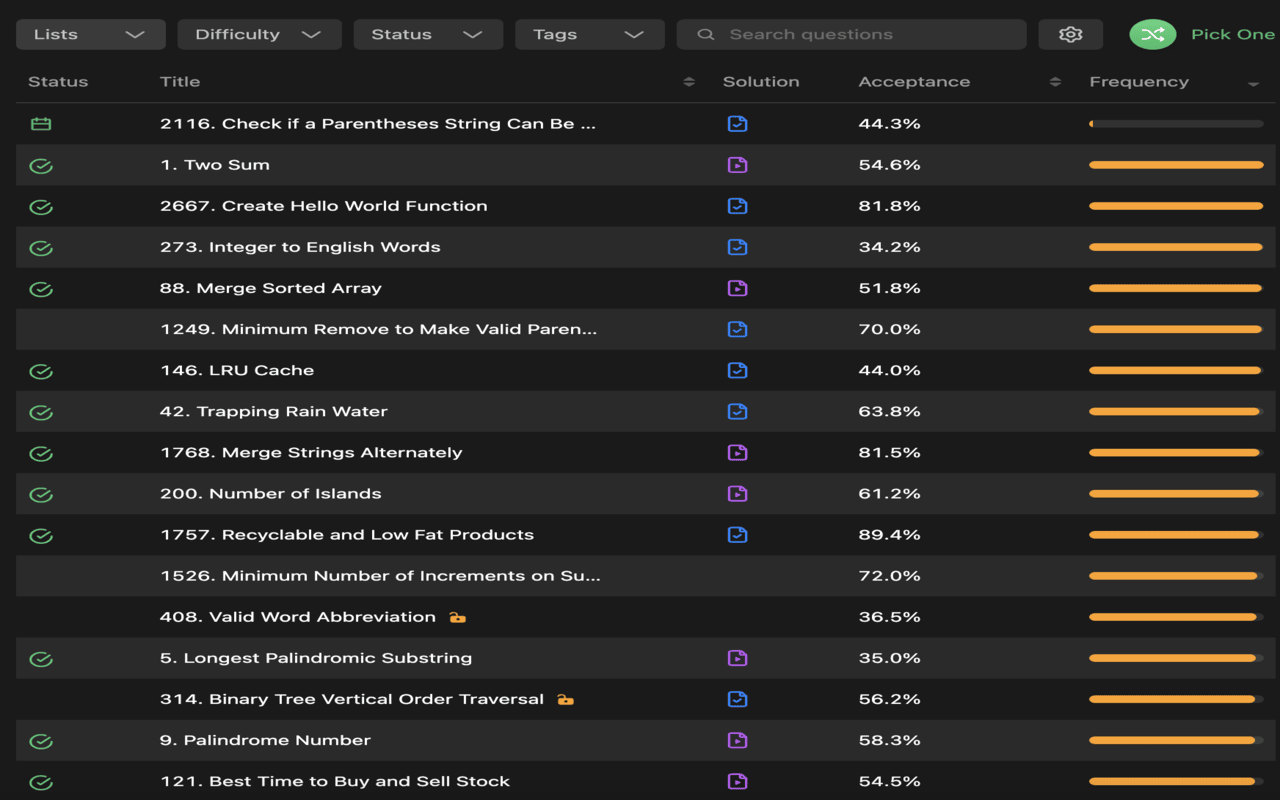
Task: Sort questions by Title column
Action: (x=688, y=82)
